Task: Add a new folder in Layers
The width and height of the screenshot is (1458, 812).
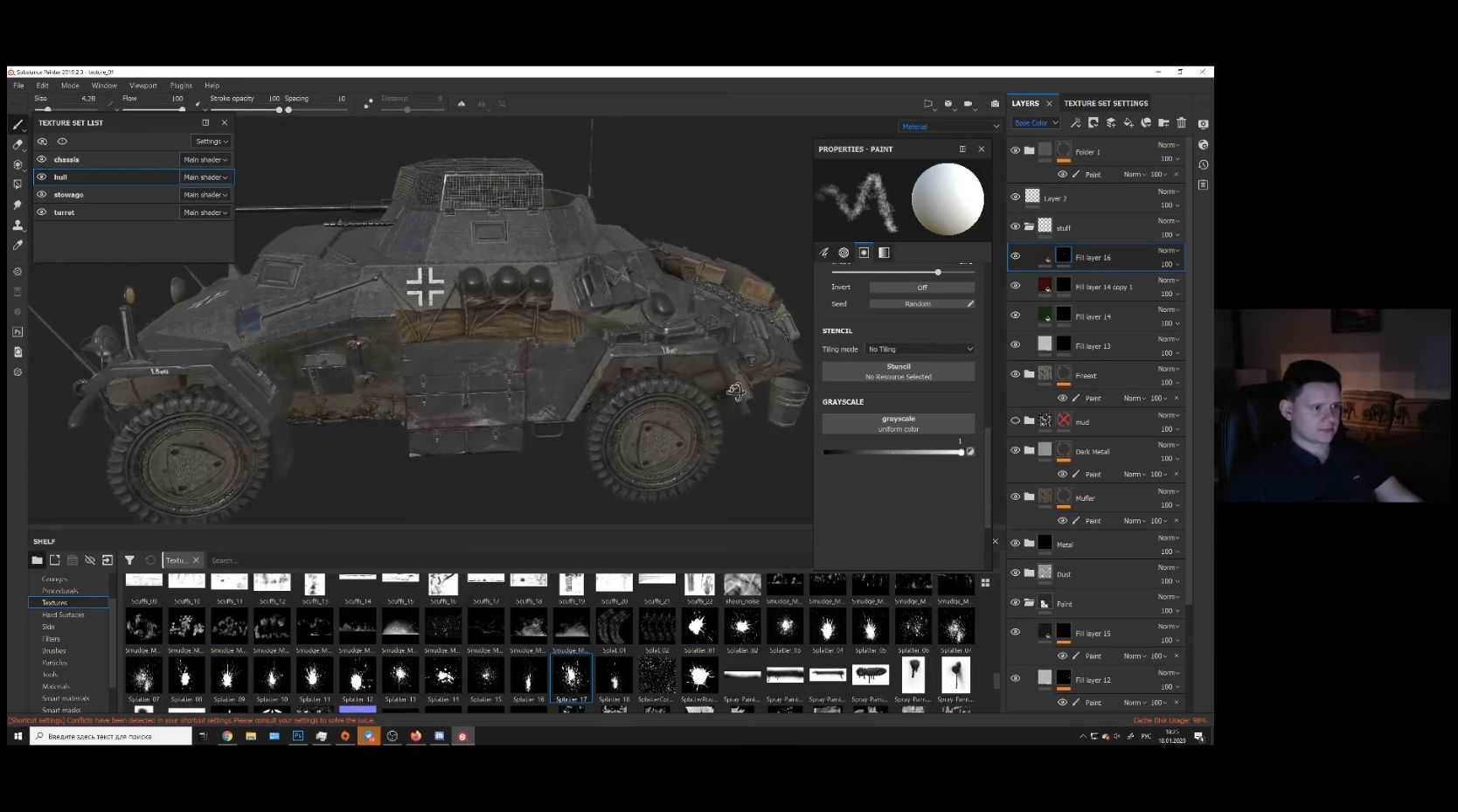Action: pos(1163,123)
